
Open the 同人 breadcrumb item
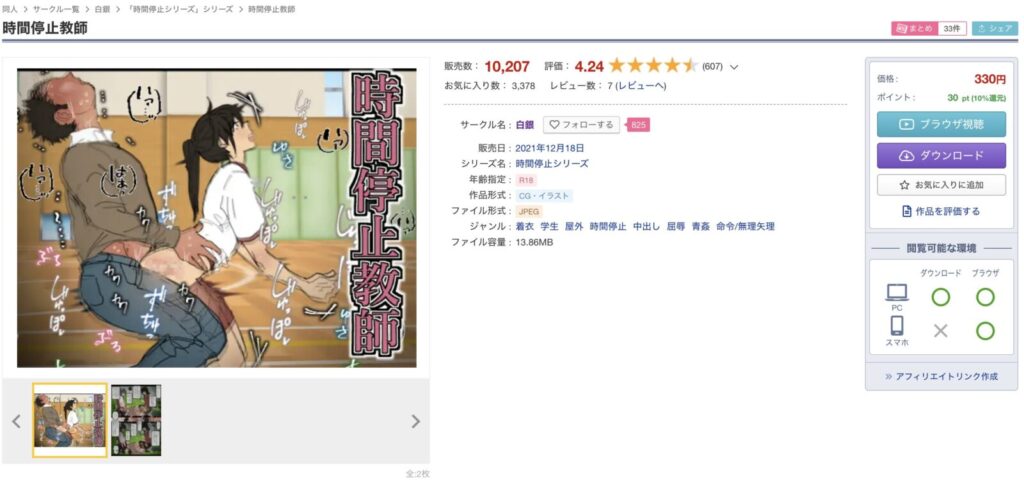click(x=10, y=10)
